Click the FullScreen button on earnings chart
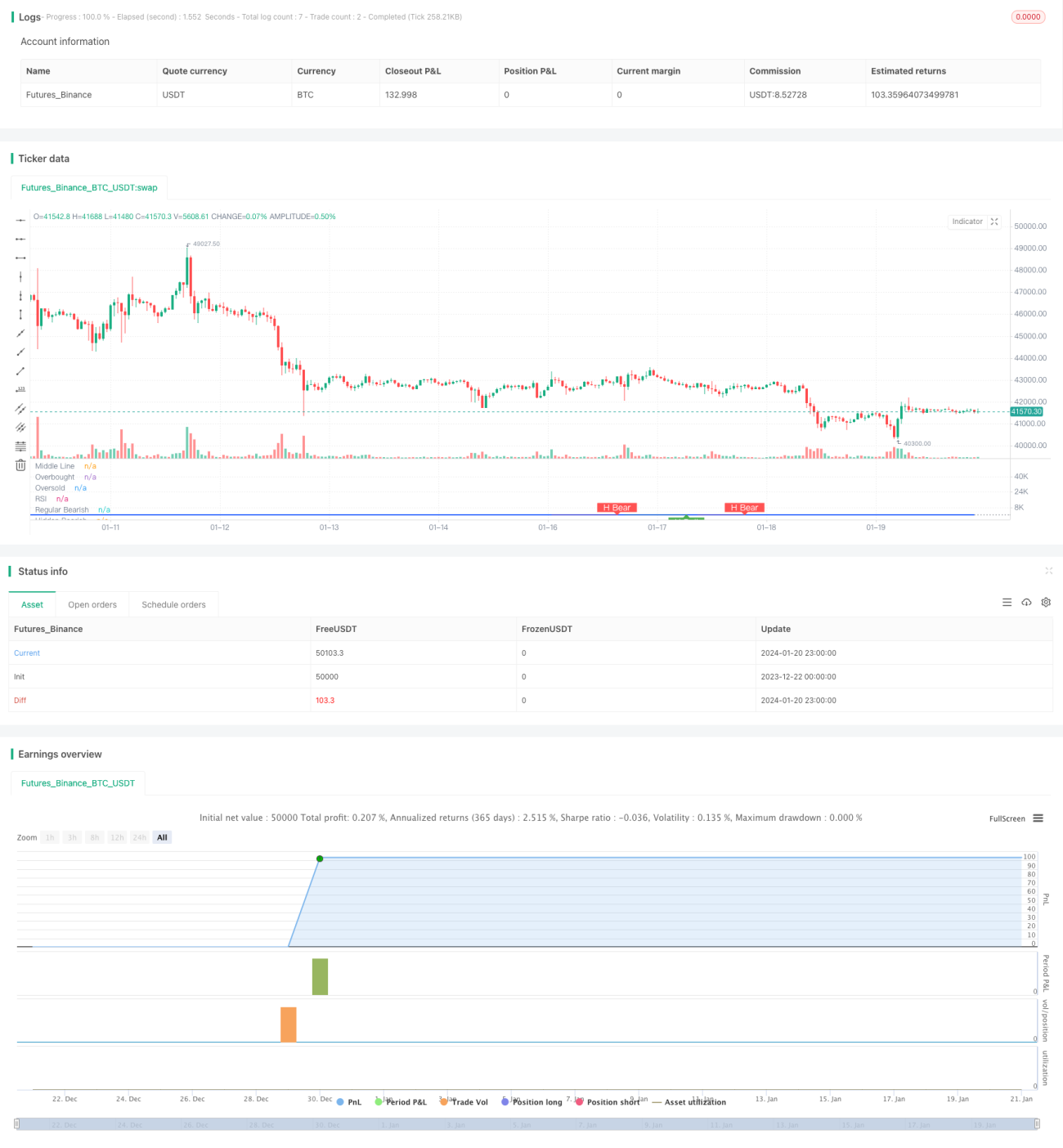Image resolution: width=1063 pixels, height=1148 pixels. pyautogui.click(x=1007, y=818)
